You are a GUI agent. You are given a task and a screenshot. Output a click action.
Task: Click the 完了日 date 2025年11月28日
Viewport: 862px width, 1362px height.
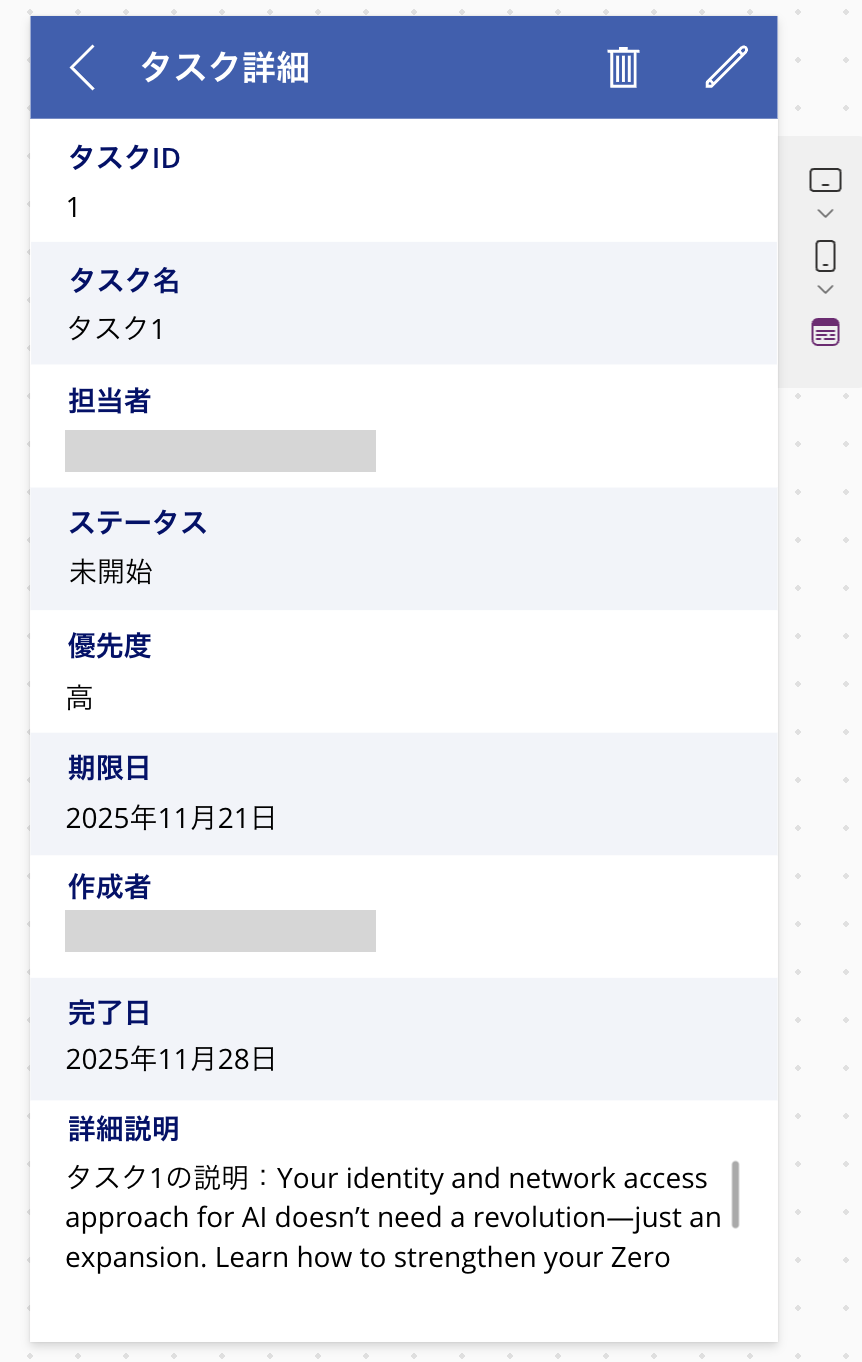click(x=171, y=1059)
